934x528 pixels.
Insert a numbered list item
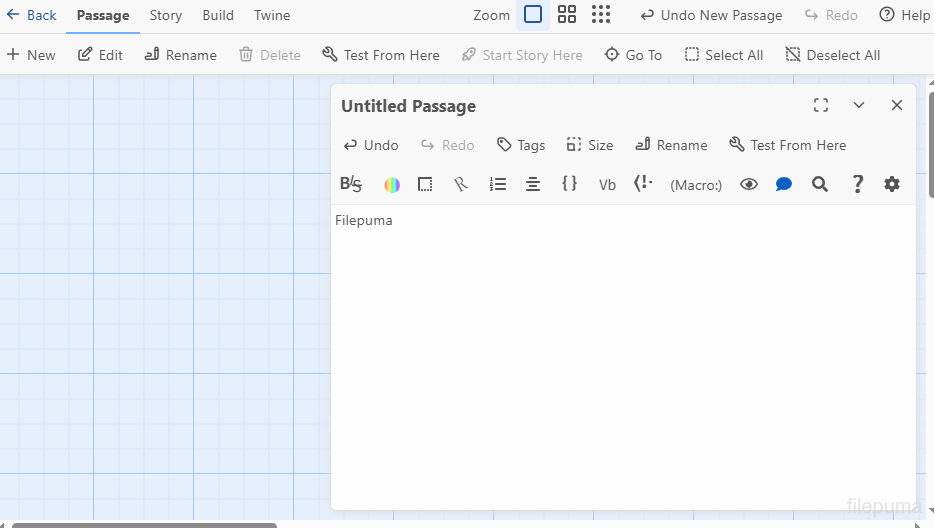tap(497, 184)
